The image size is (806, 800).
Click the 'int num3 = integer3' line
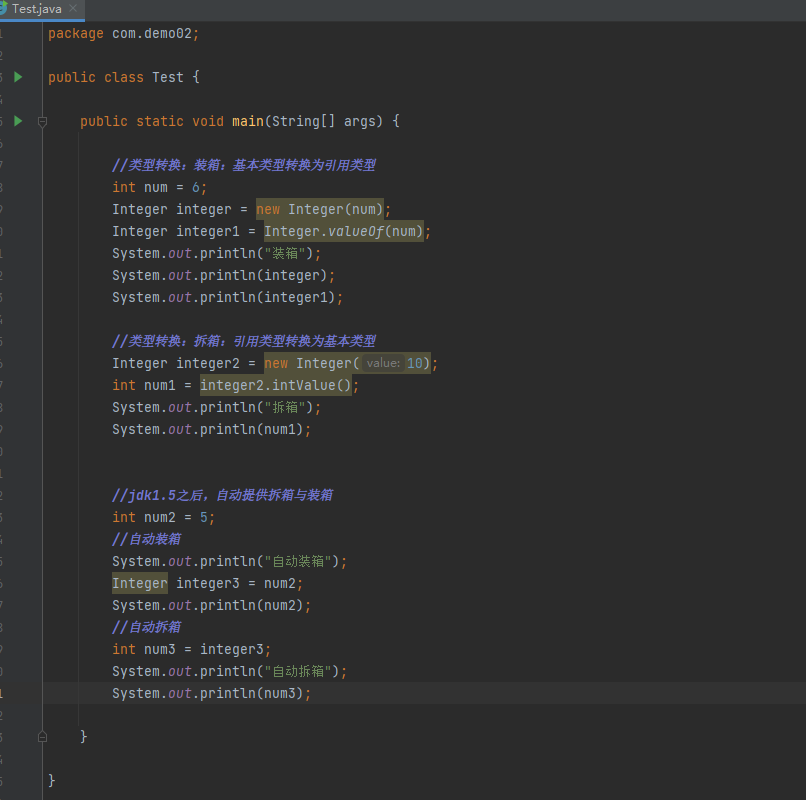pyautogui.click(x=191, y=650)
